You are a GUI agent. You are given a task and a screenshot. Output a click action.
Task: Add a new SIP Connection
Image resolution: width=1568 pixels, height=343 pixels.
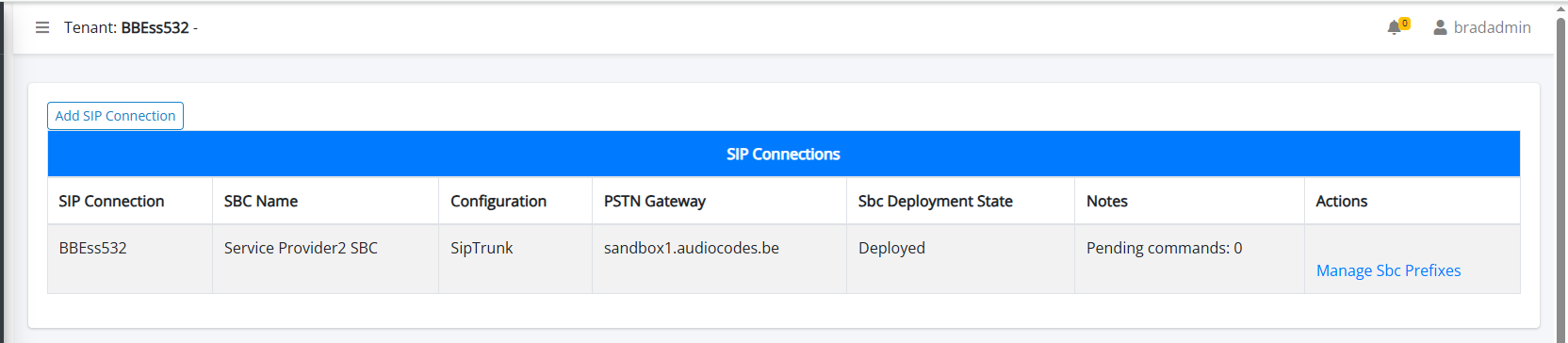115,116
